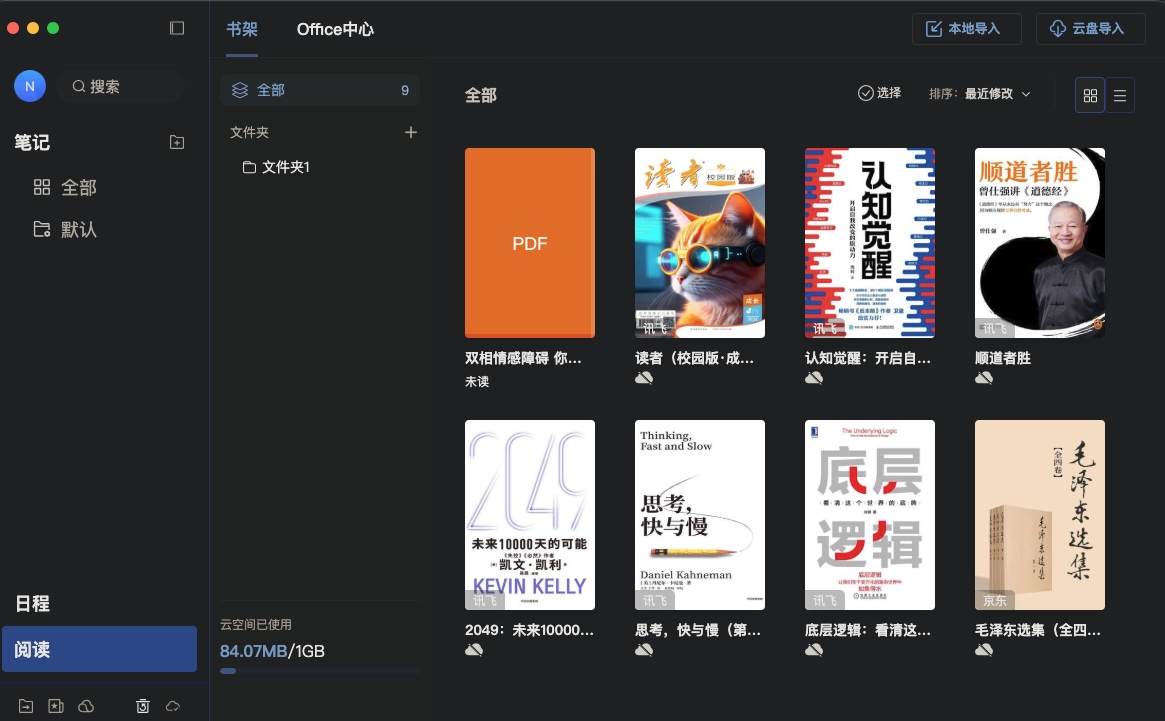Screen dimensions: 1165x721
Task: Click the cloud sync status icon
Action: (x=173, y=706)
